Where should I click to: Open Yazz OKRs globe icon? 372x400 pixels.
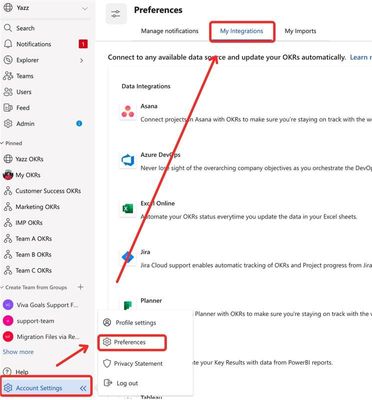point(8,159)
